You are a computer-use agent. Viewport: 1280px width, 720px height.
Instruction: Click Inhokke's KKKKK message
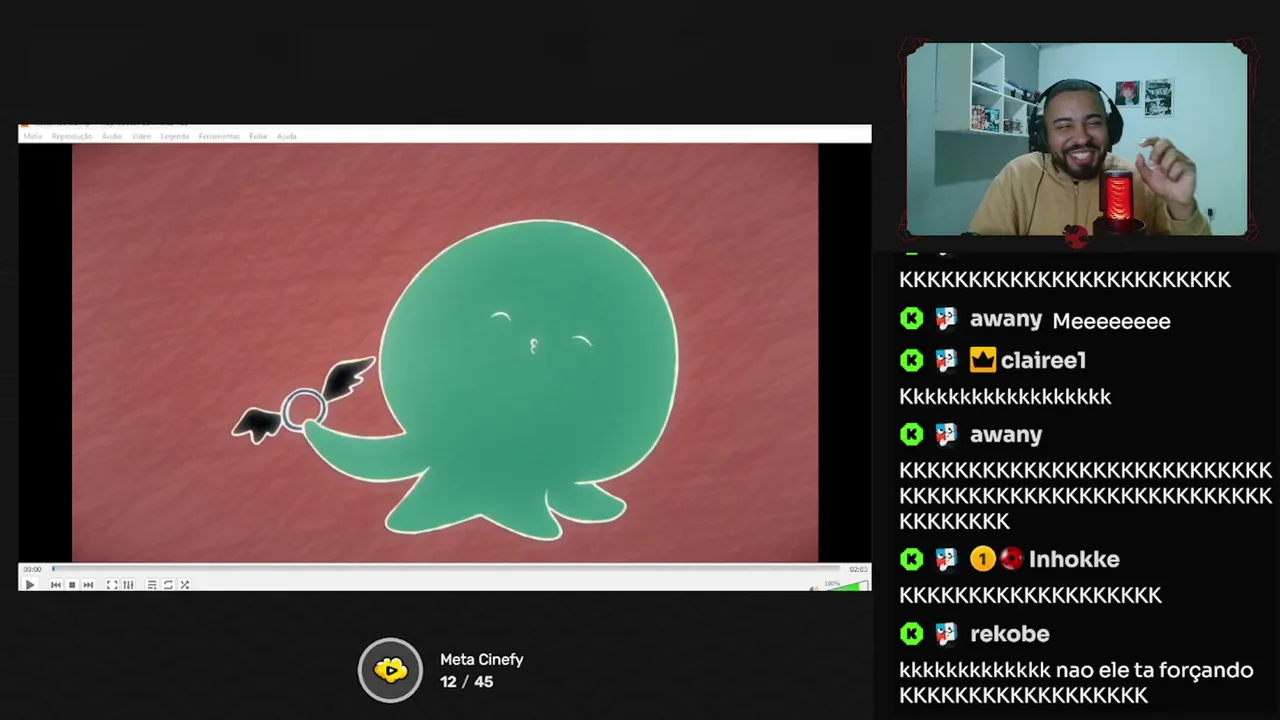(1030, 595)
